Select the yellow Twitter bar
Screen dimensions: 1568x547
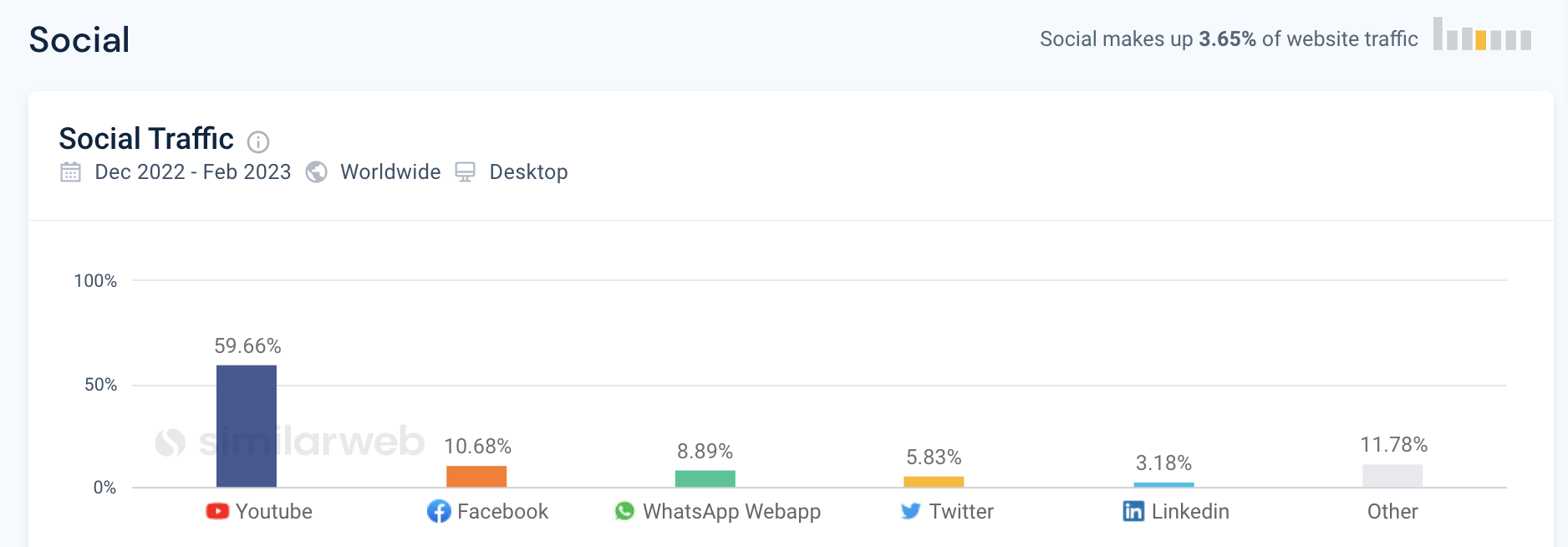coord(934,482)
